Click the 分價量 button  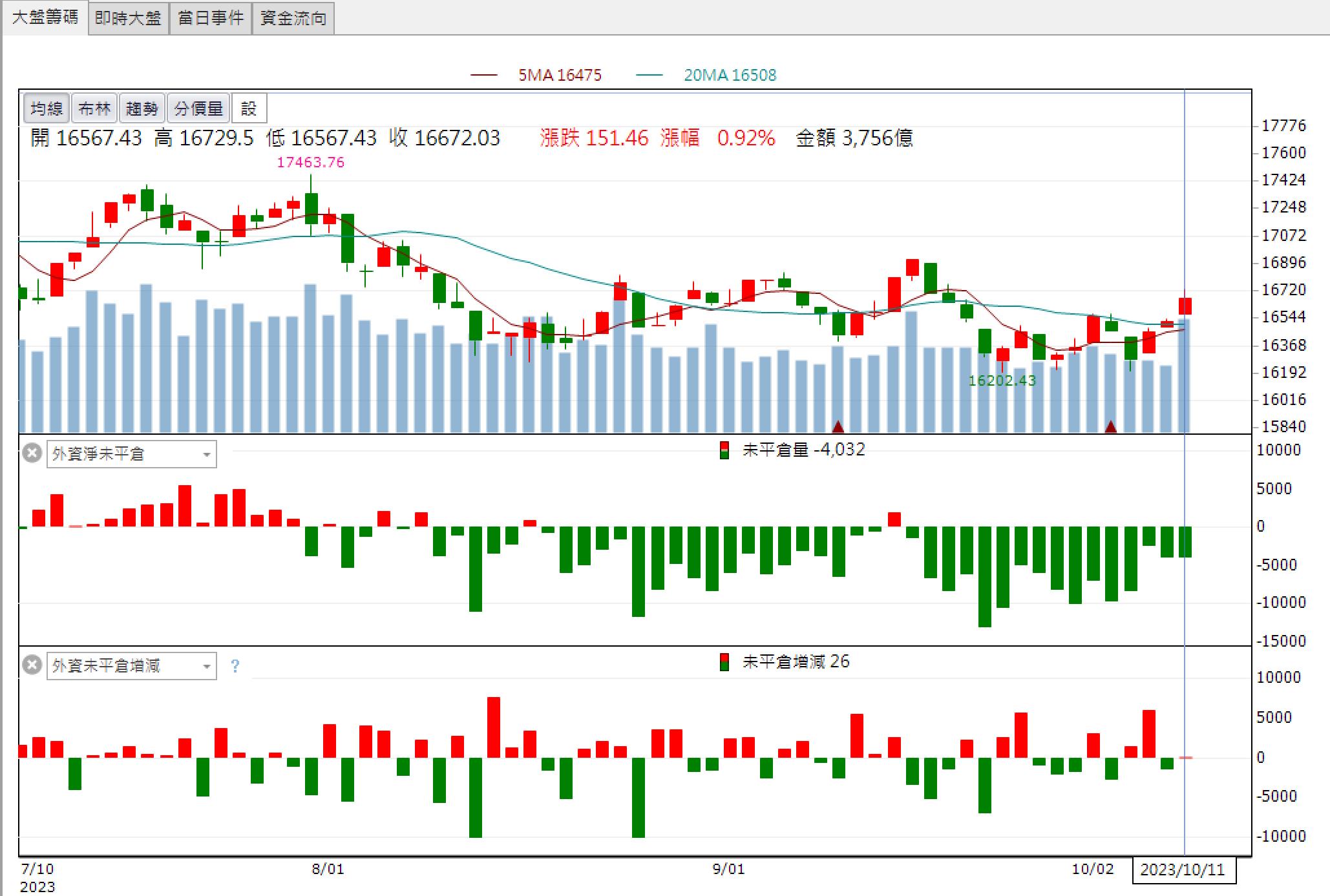click(x=198, y=109)
